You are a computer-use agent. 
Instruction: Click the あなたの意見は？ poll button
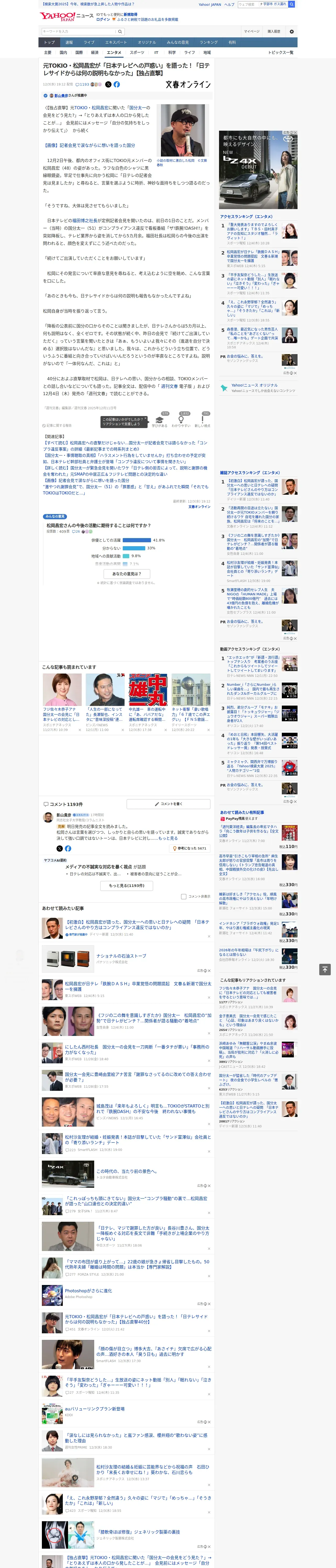(x=127, y=573)
